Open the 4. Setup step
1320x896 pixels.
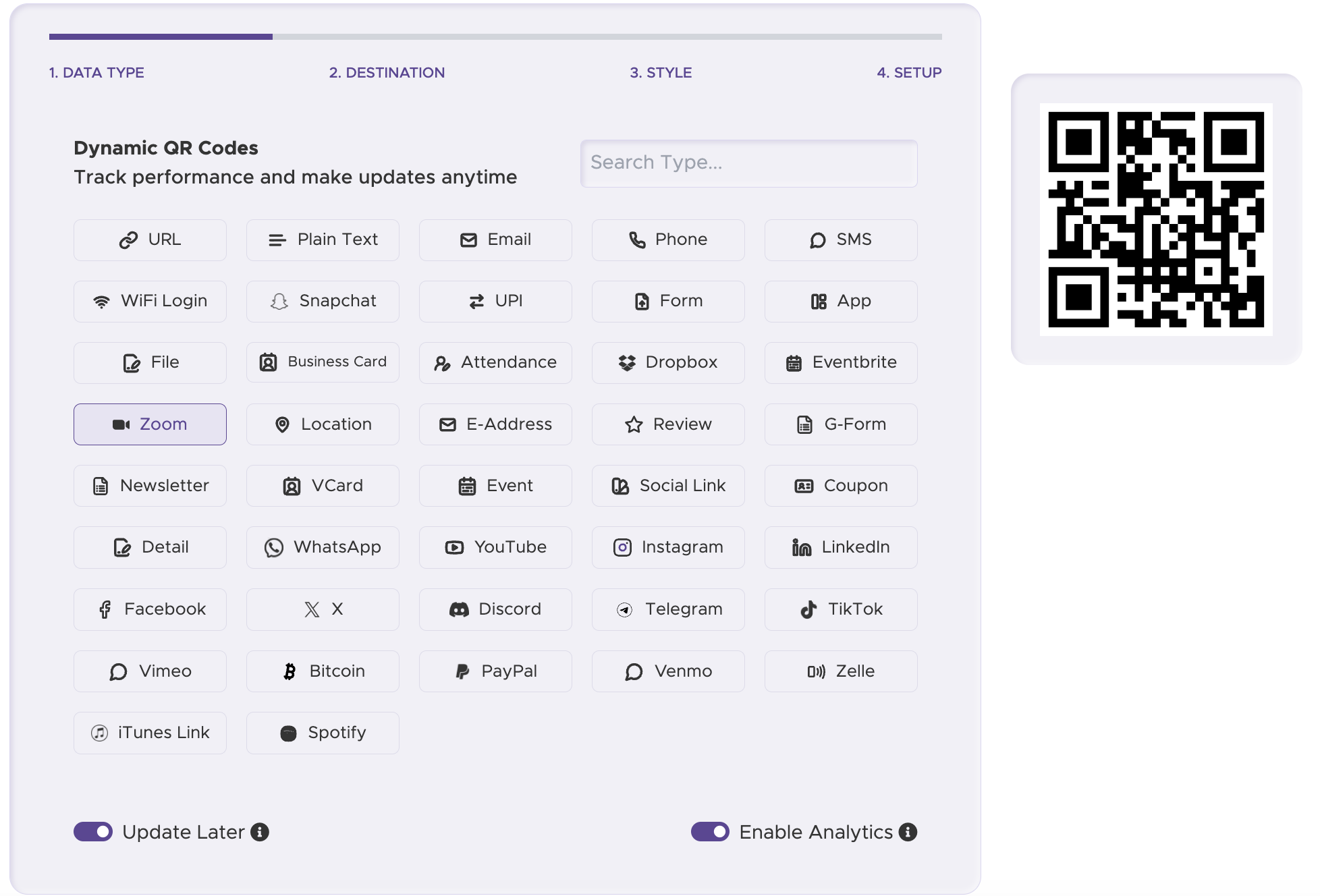909,72
